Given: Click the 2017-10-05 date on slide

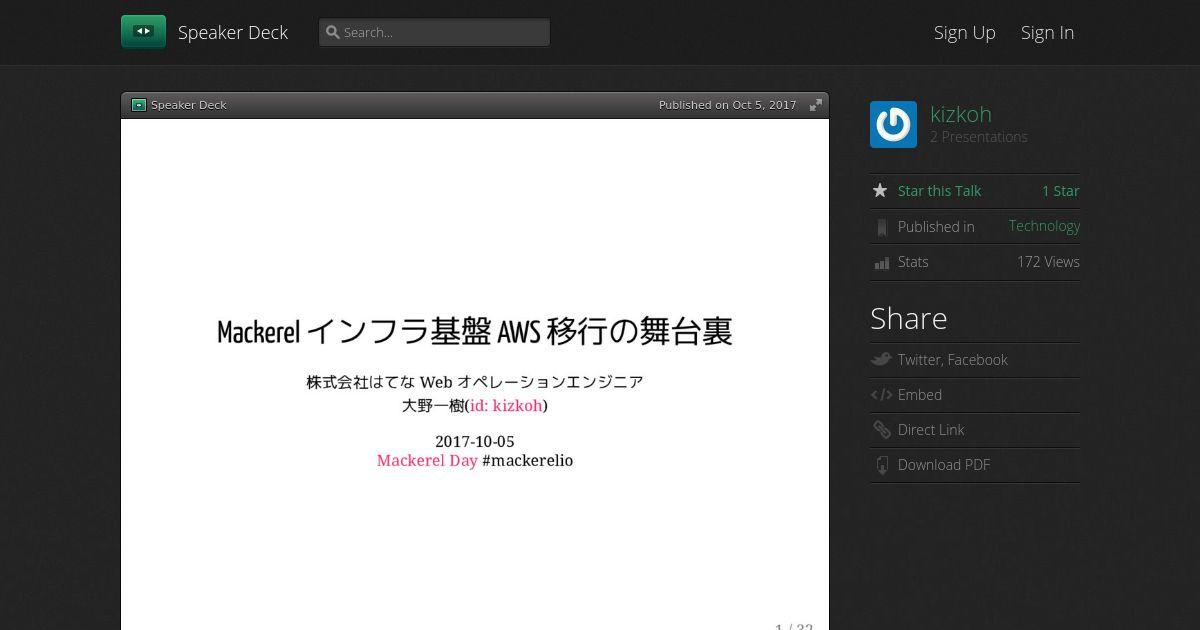Looking at the screenshot, I should pos(475,442).
